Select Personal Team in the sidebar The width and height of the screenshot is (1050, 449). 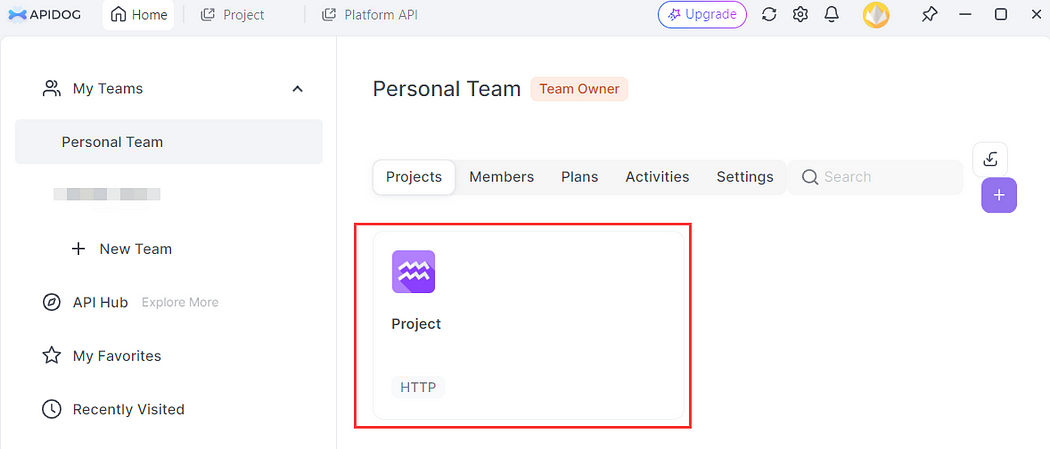tap(169, 142)
